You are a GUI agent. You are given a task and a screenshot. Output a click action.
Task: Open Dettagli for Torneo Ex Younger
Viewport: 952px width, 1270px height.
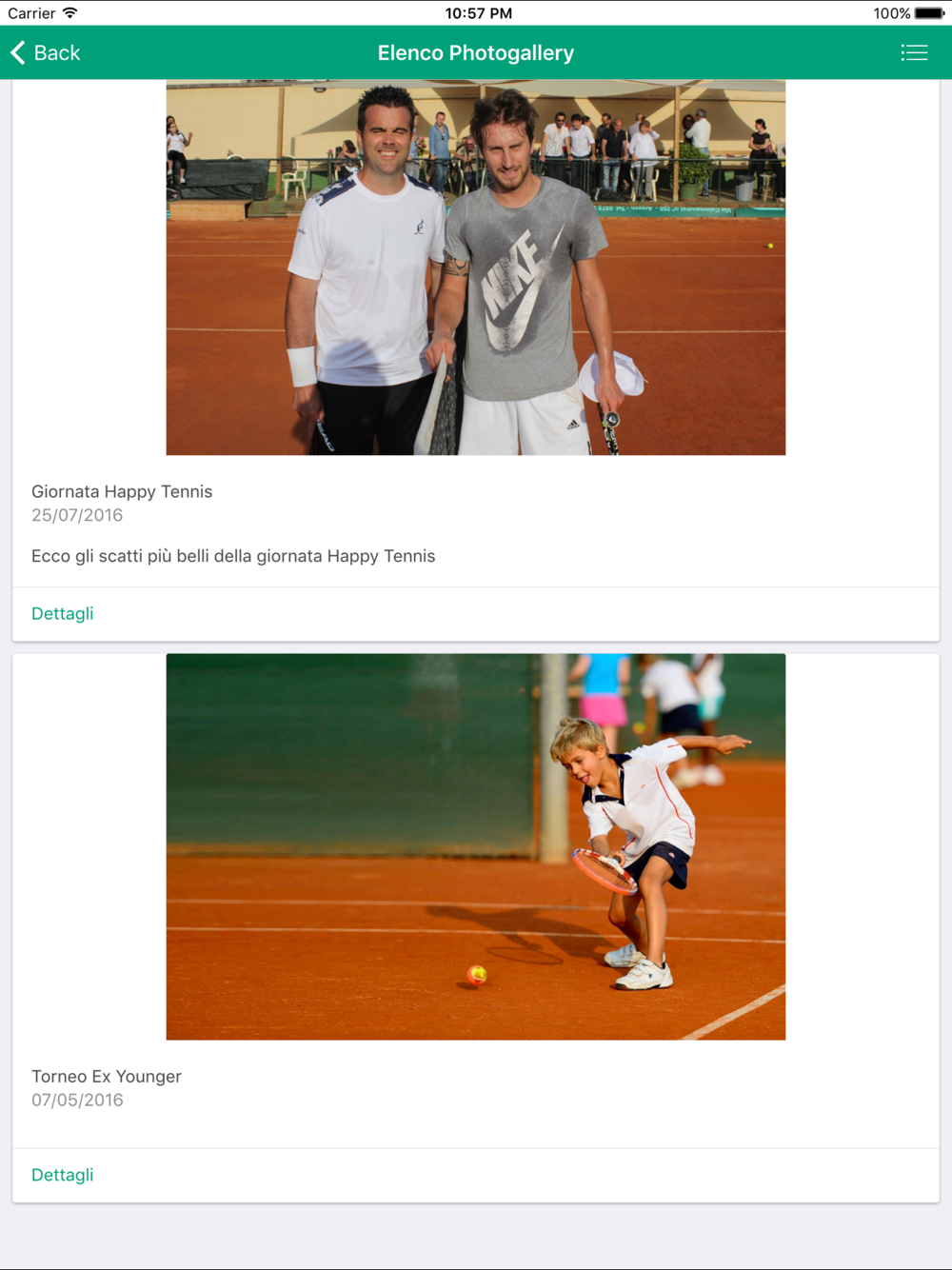(x=63, y=1175)
